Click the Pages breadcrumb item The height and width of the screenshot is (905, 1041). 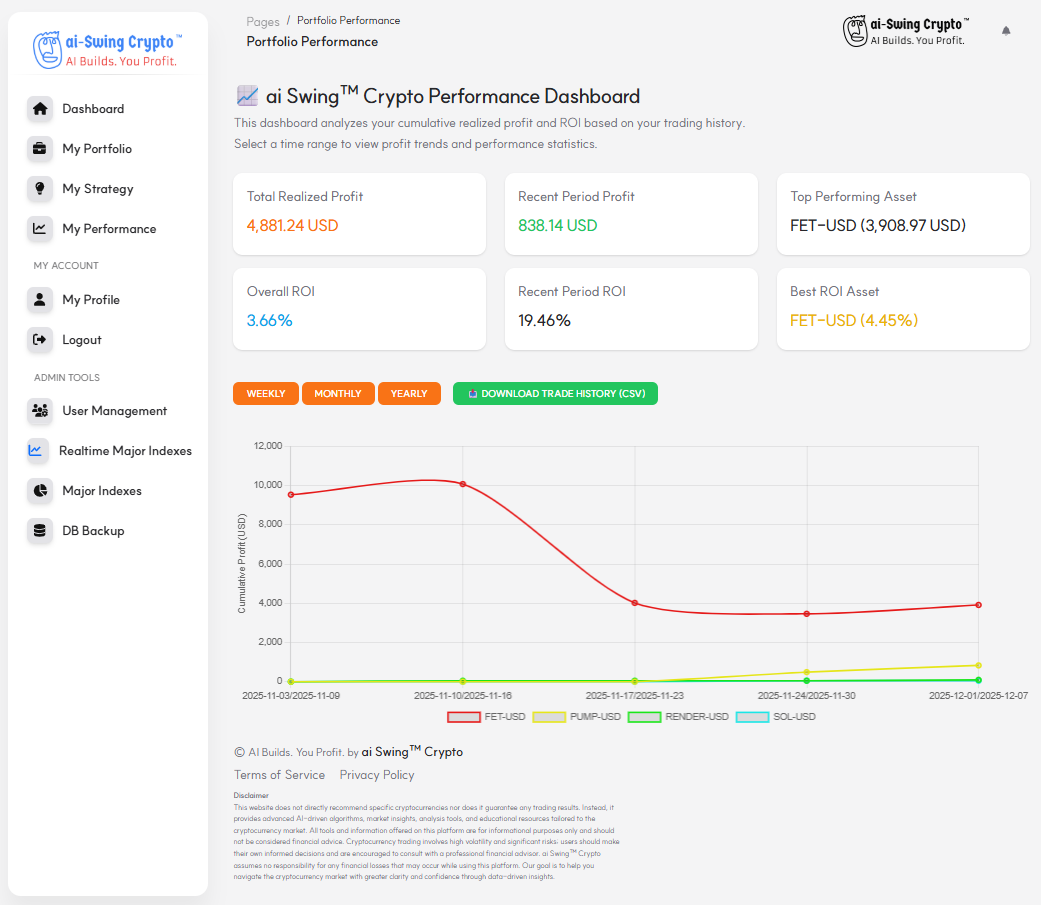point(262,20)
